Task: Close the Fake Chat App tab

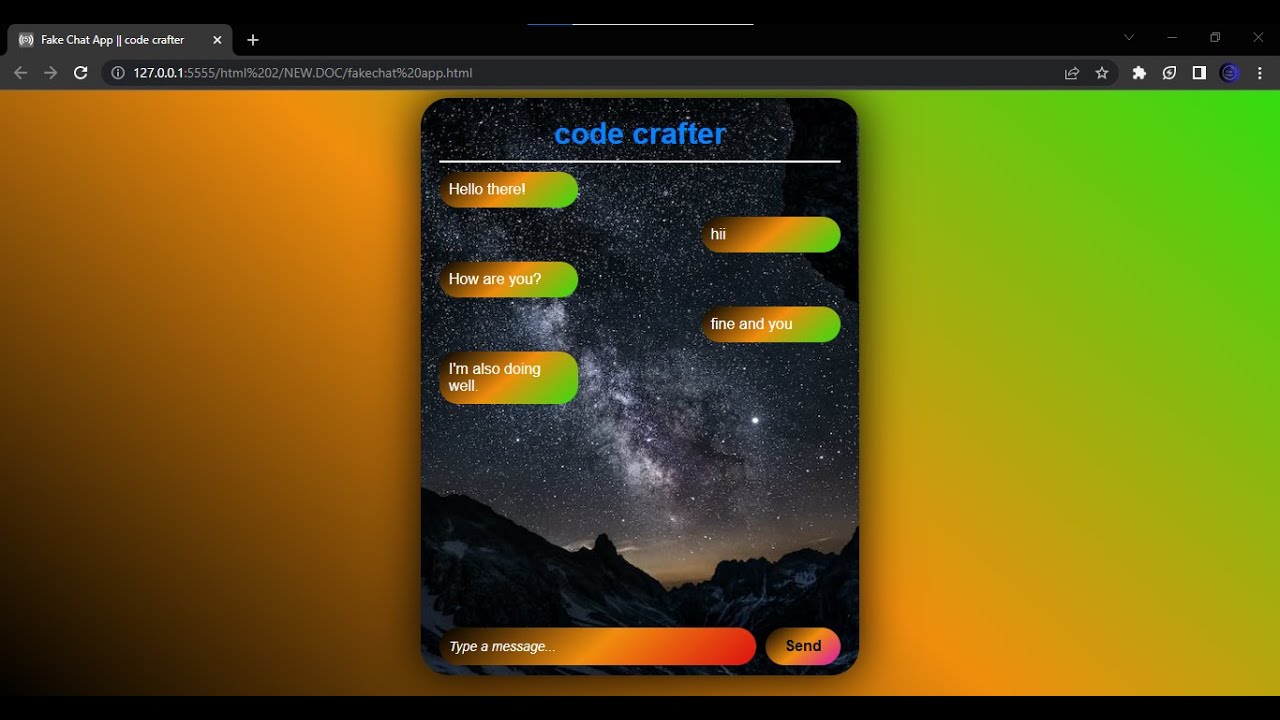Action: coord(217,40)
